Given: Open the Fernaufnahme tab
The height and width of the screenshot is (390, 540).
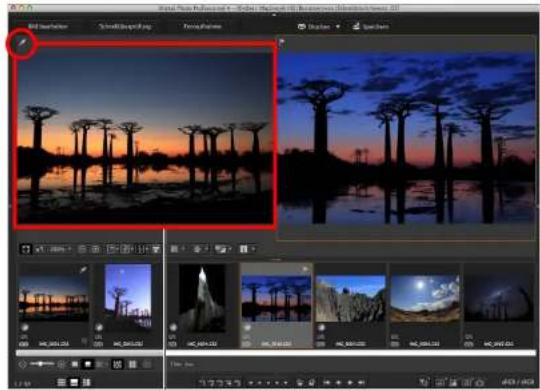Looking at the screenshot, I should click(x=202, y=26).
